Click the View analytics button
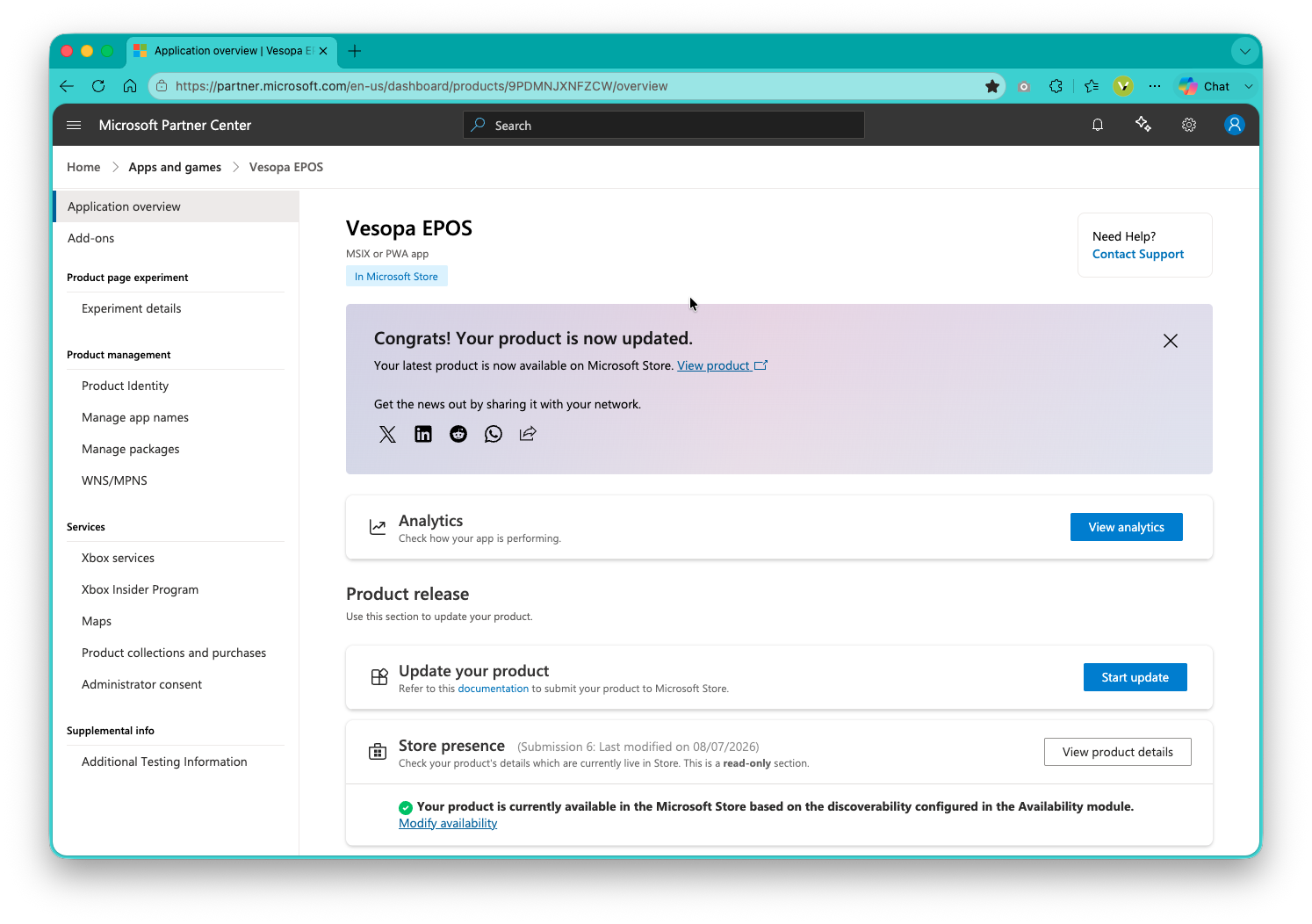 [1127, 527]
